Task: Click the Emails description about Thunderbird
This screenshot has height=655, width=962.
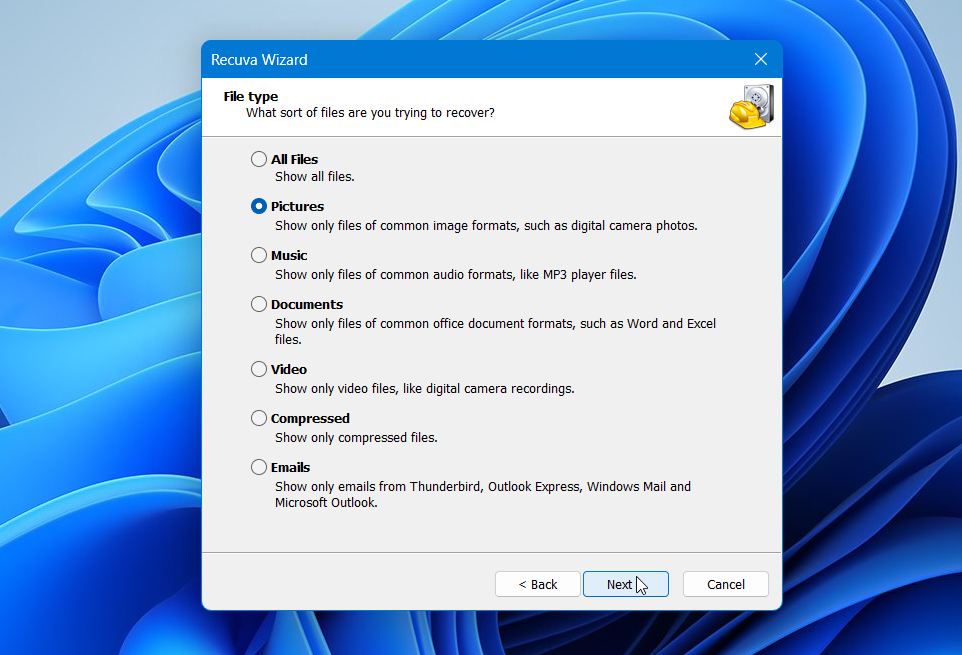Action: 483,486
